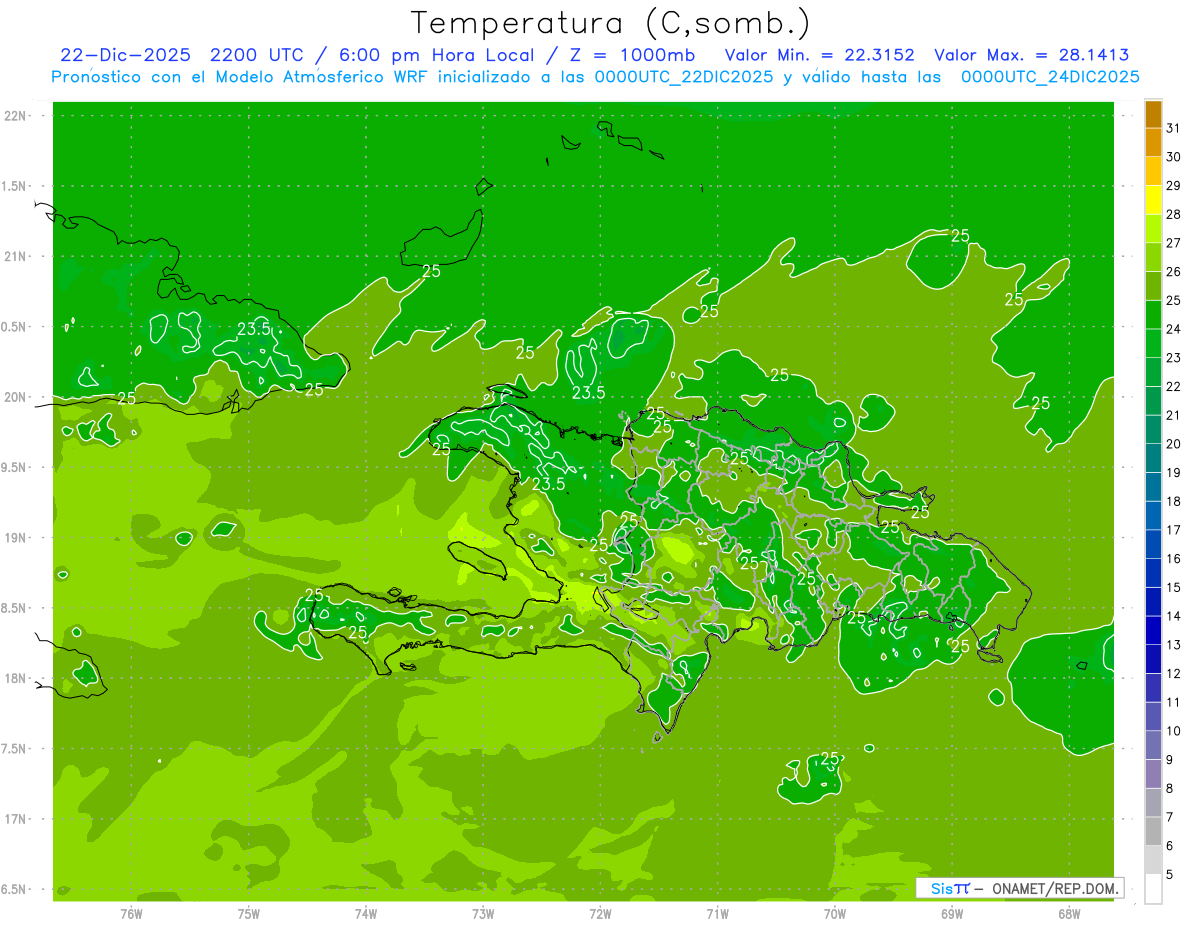
Task: Click the orange swatch between 30 and 31
Action: point(1153,143)
